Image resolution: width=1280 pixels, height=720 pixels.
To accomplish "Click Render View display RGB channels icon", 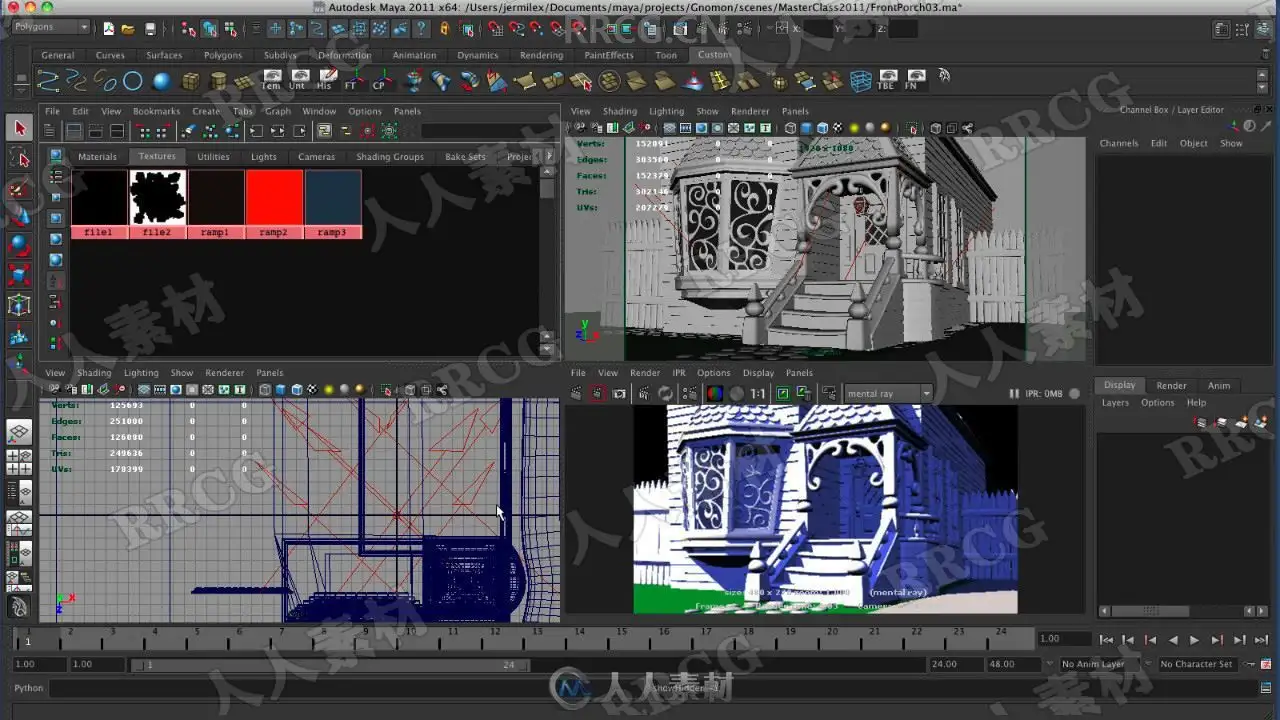I will 714,393.
